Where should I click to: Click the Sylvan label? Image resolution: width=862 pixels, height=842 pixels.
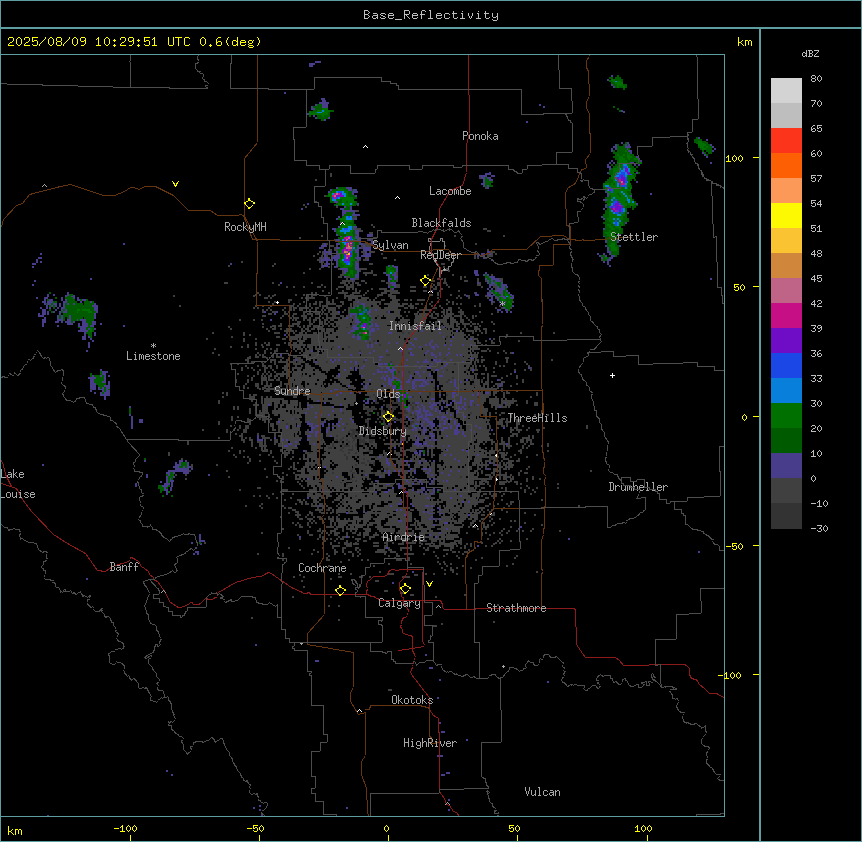pos(390,245)
